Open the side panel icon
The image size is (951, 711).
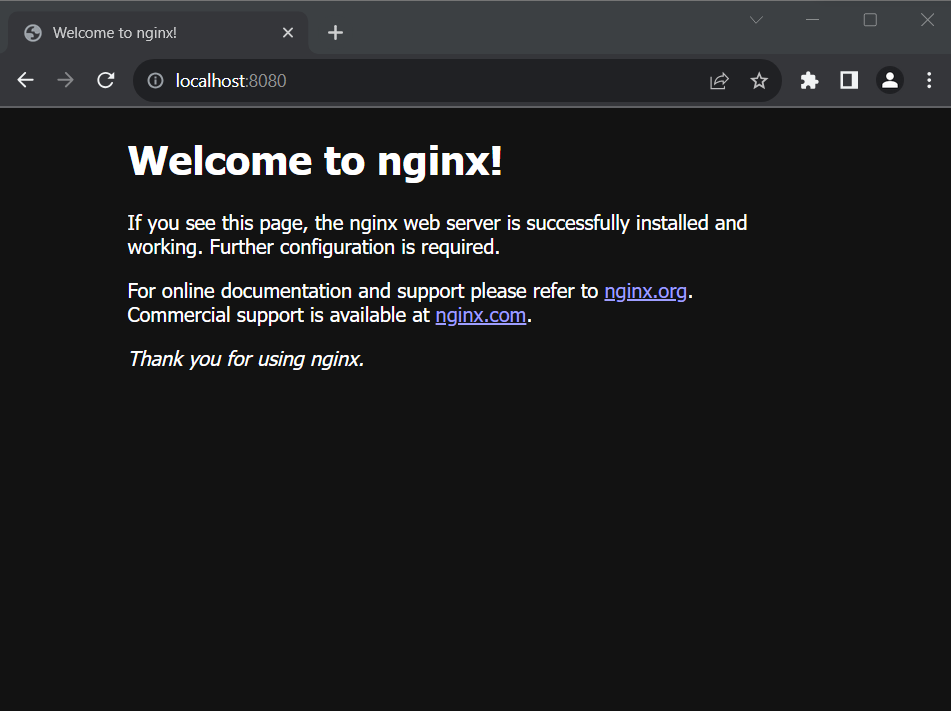tap(849, 80)
